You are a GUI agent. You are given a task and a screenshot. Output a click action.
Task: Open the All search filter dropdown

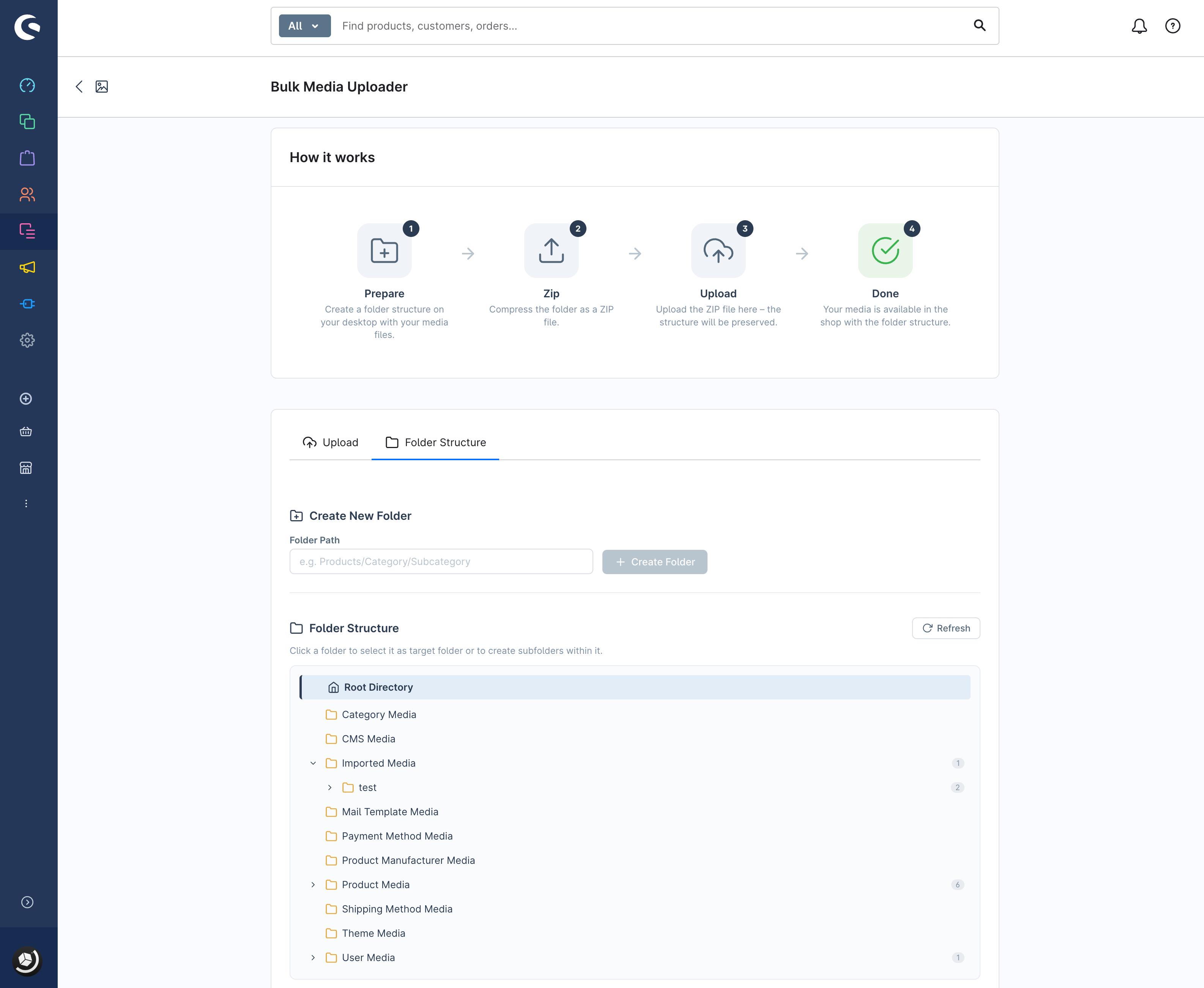304,26
